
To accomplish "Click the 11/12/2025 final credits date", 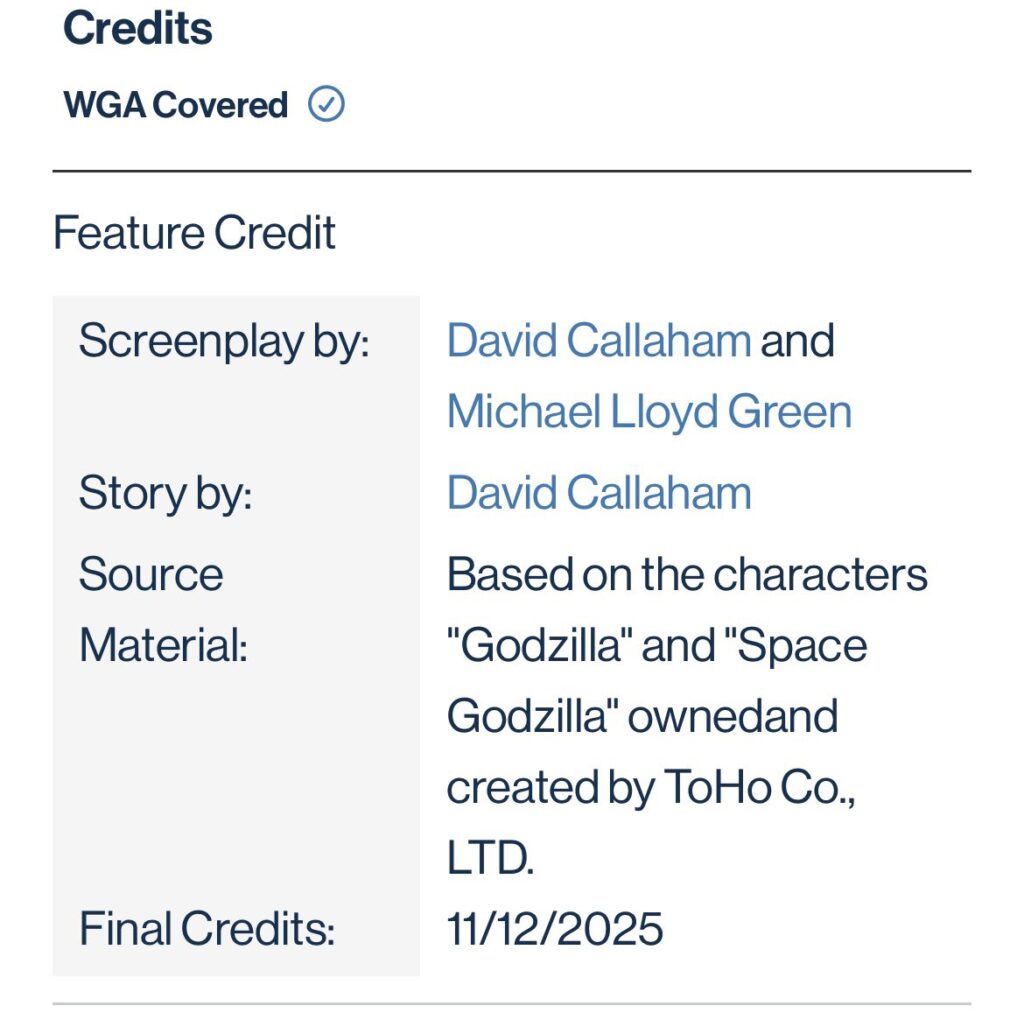I will point(554,929).
